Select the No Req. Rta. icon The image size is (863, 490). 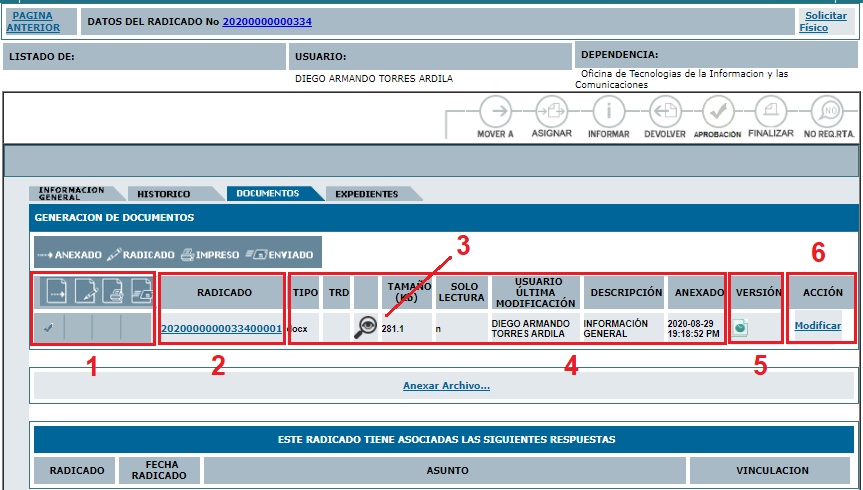coord(829,111)
